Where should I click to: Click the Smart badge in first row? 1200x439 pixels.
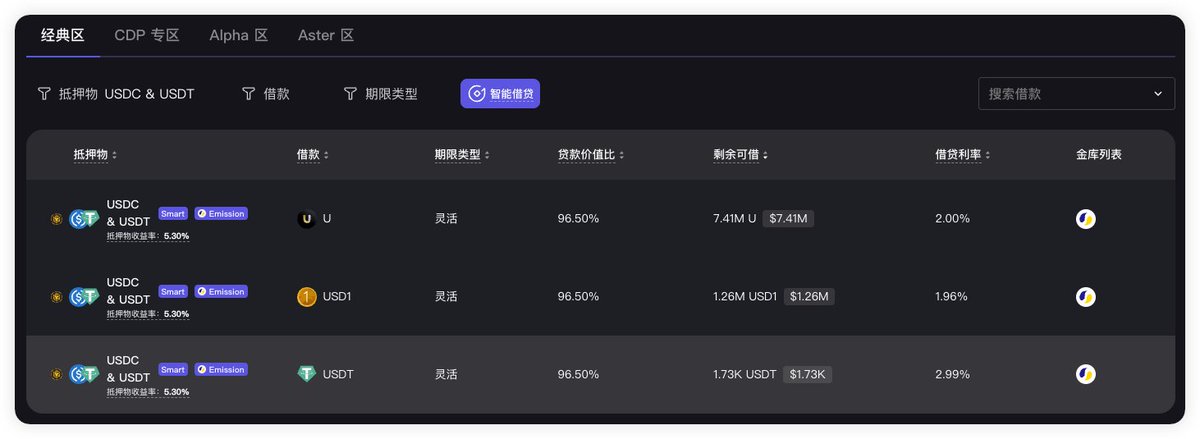coord(173,214)
